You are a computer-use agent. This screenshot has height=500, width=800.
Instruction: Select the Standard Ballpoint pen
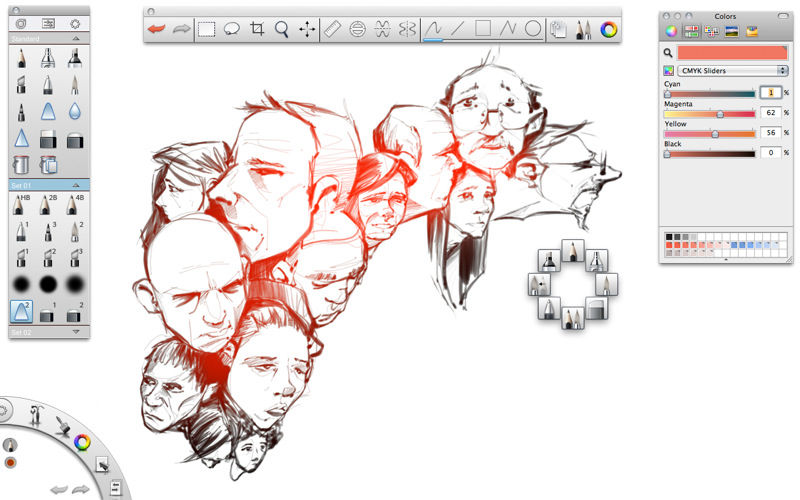[48, 85]
